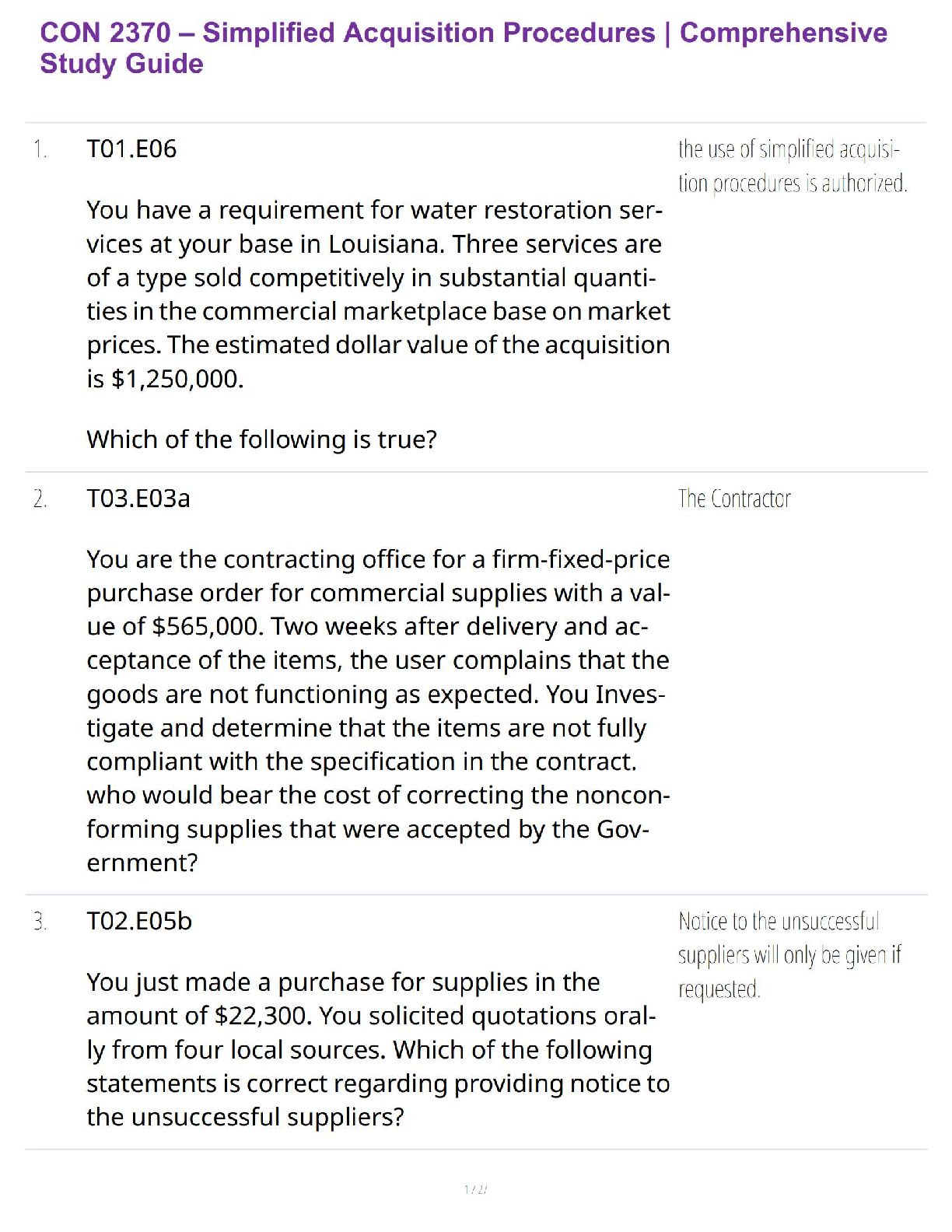Click question code T03.E03a
952x1232 pixels.
point(138,498)
